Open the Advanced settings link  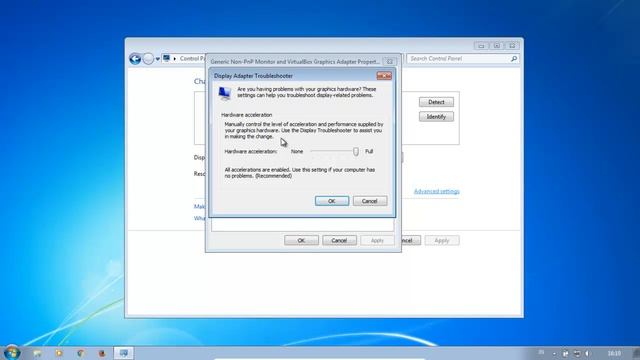[x=436, y=191]
